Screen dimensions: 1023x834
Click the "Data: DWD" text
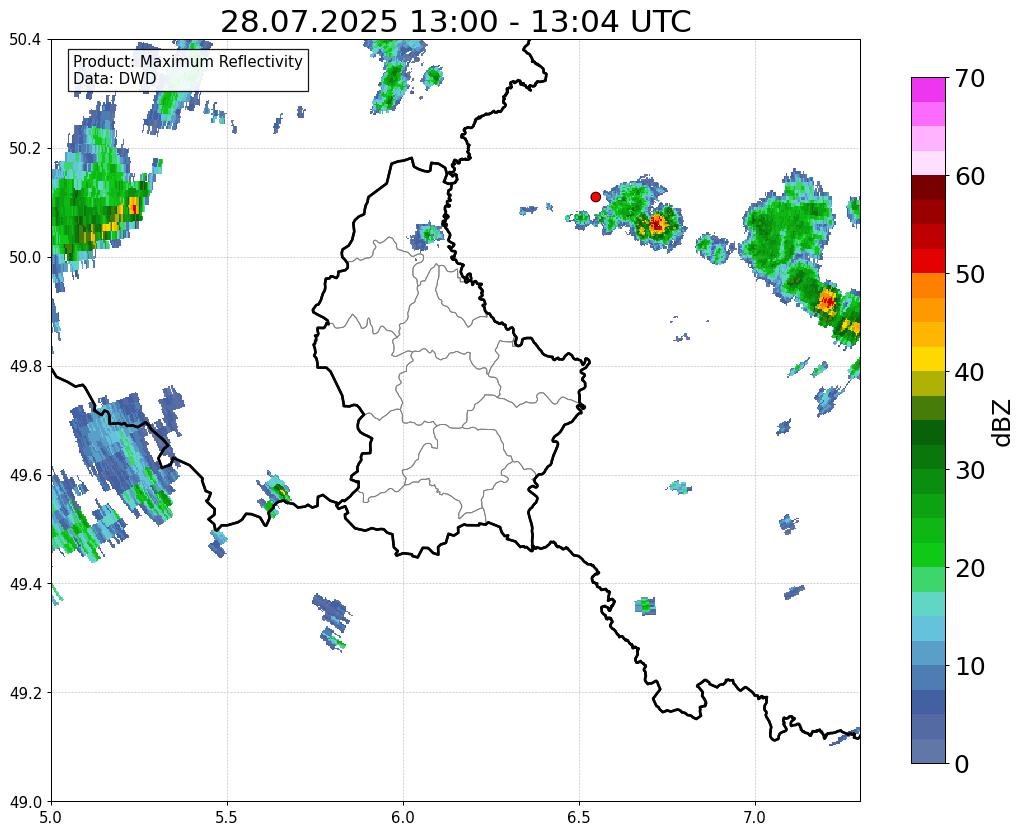click(115, 78)
